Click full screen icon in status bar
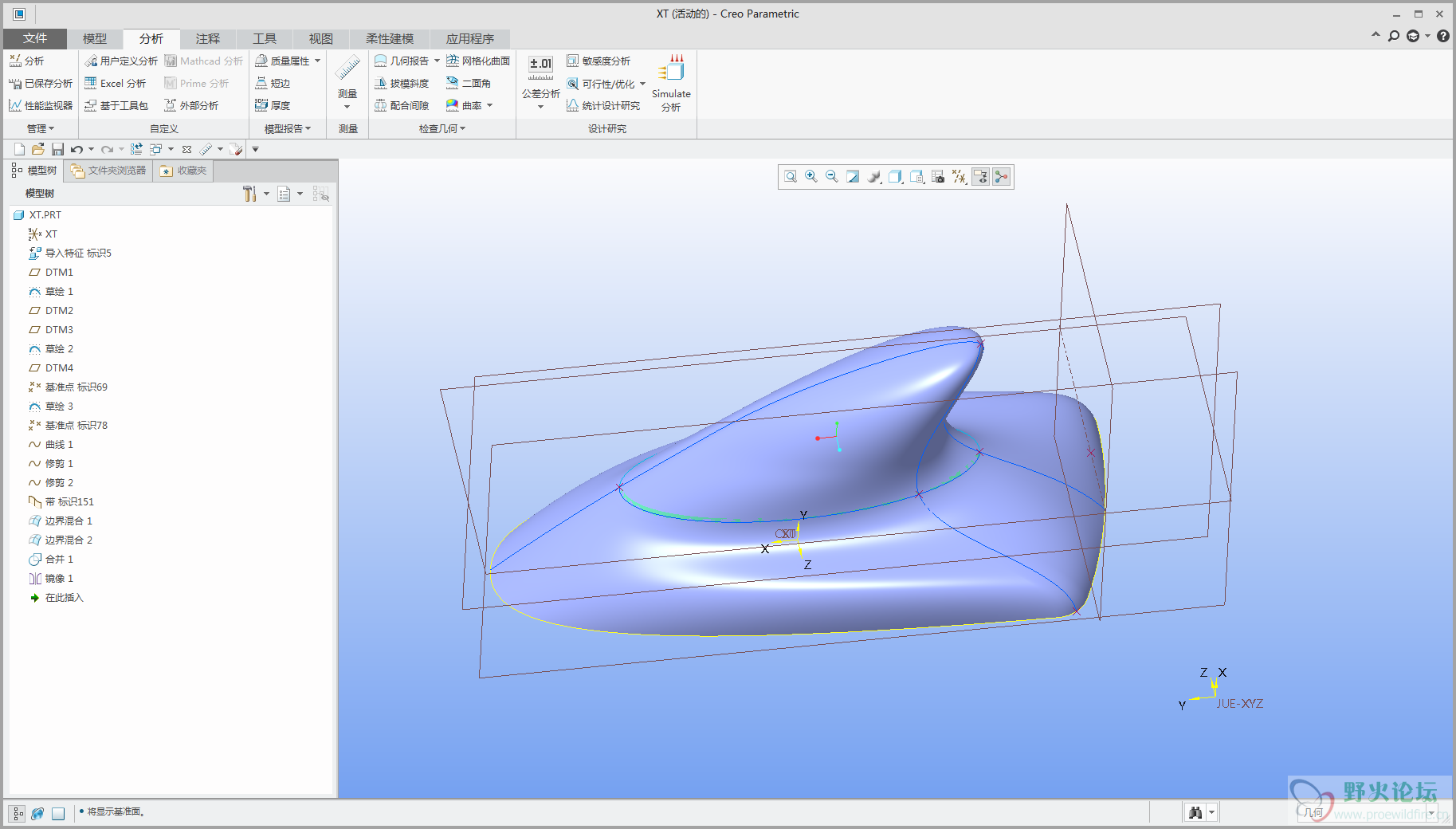This screenshot has height=829, width=1456. [x=58, y=813]
